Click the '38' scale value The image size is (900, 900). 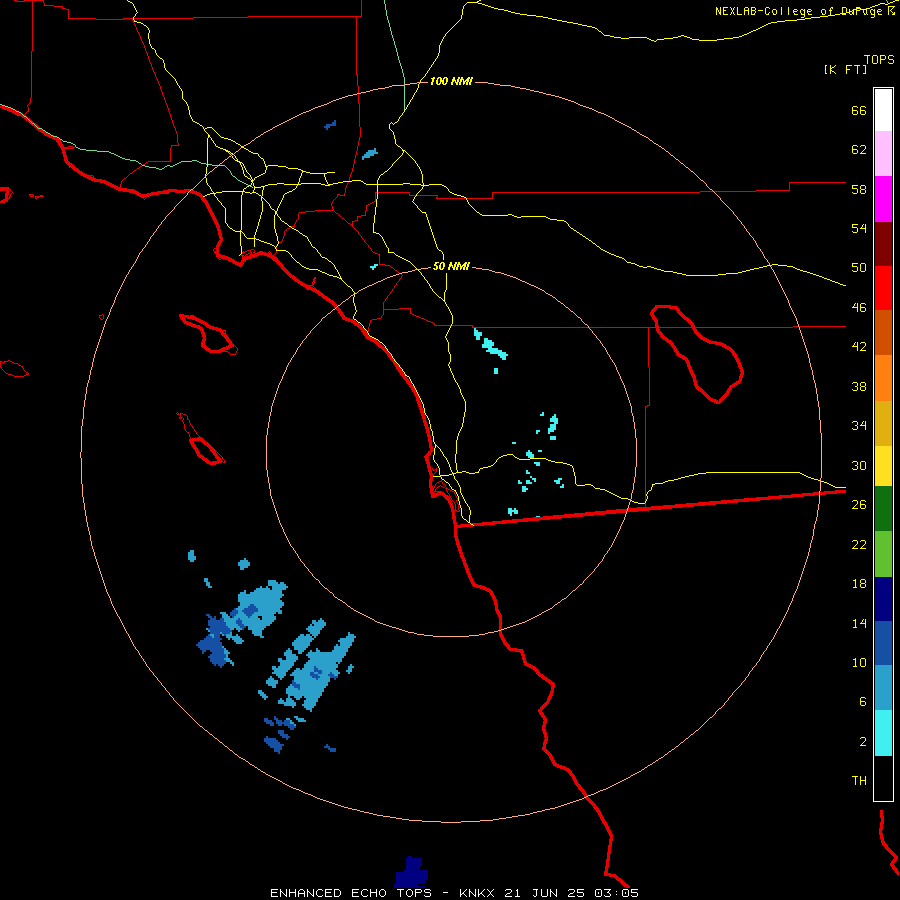(859, 386)
